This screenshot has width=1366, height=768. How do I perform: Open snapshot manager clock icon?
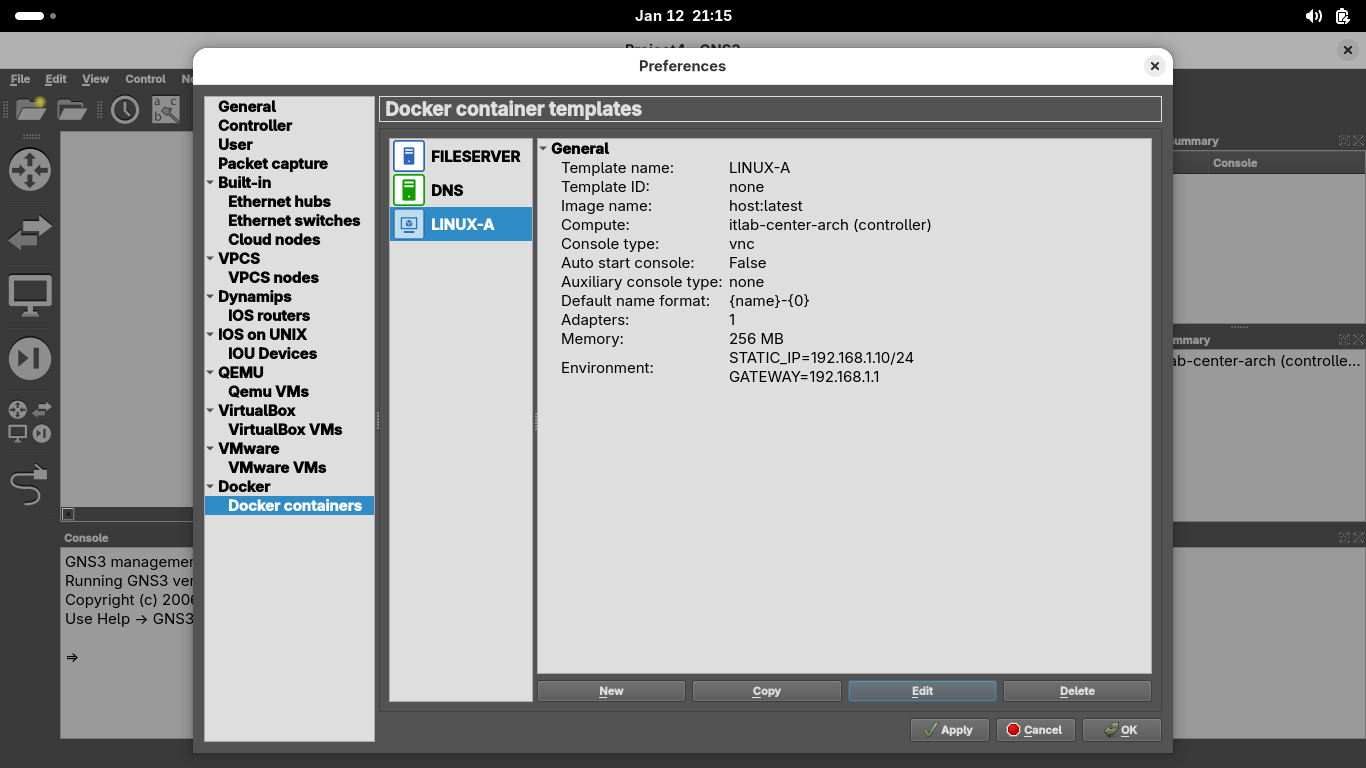point(125,110)
